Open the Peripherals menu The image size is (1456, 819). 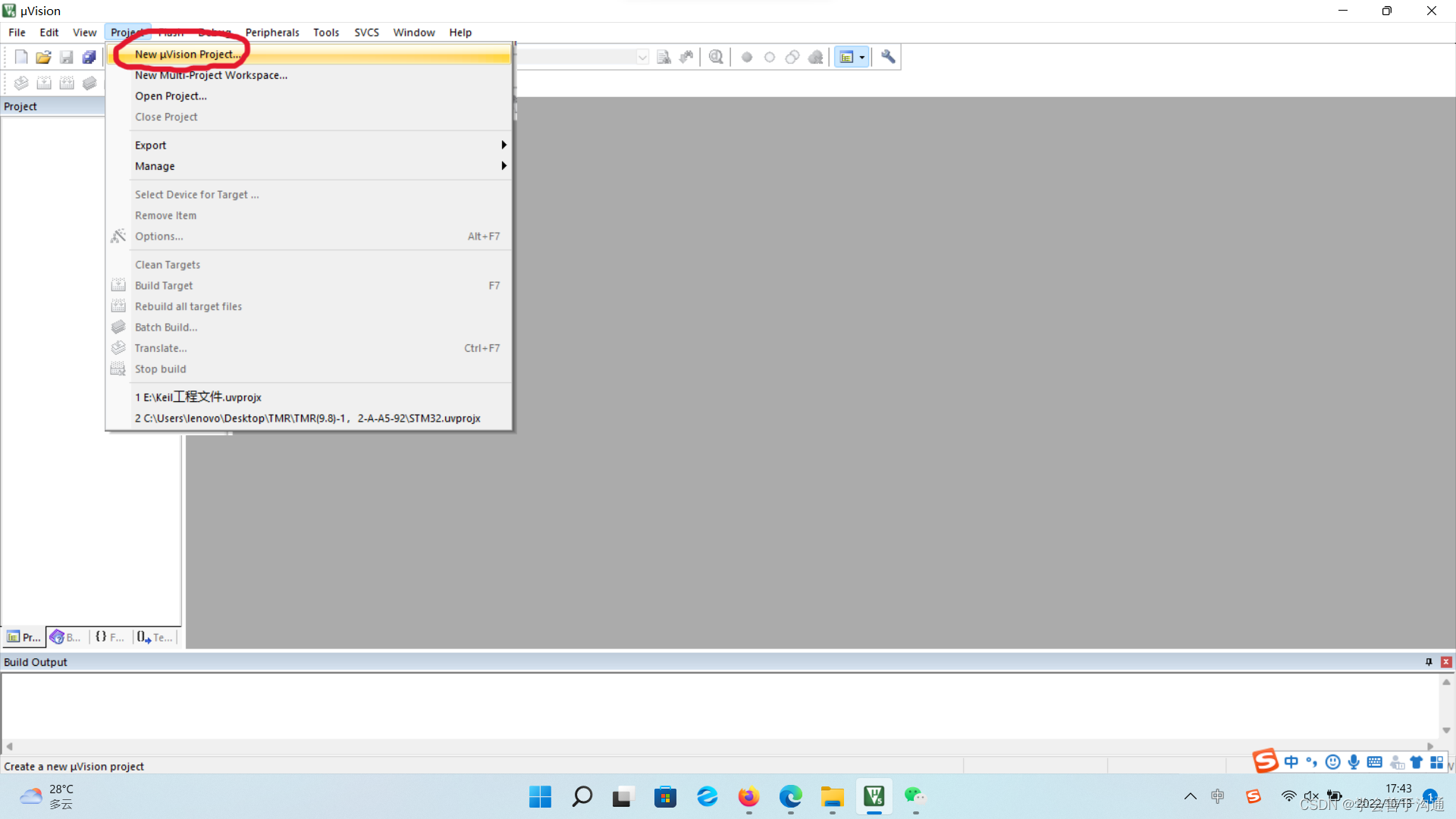tap(272, 32)
